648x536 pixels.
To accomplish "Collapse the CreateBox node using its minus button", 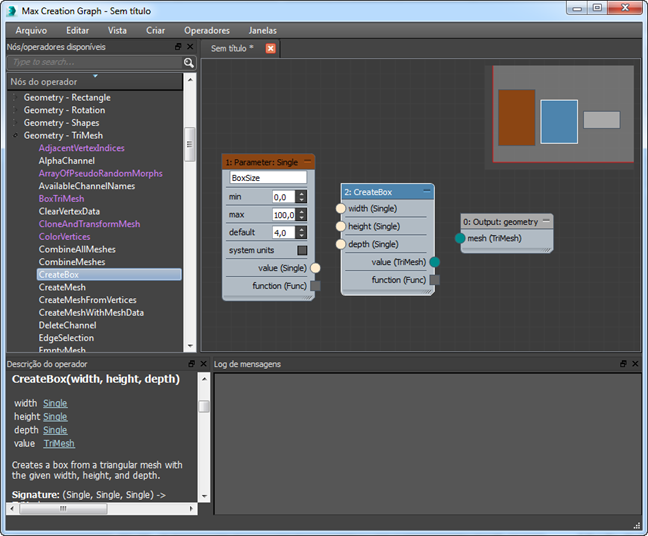I will tap(426, 190).
